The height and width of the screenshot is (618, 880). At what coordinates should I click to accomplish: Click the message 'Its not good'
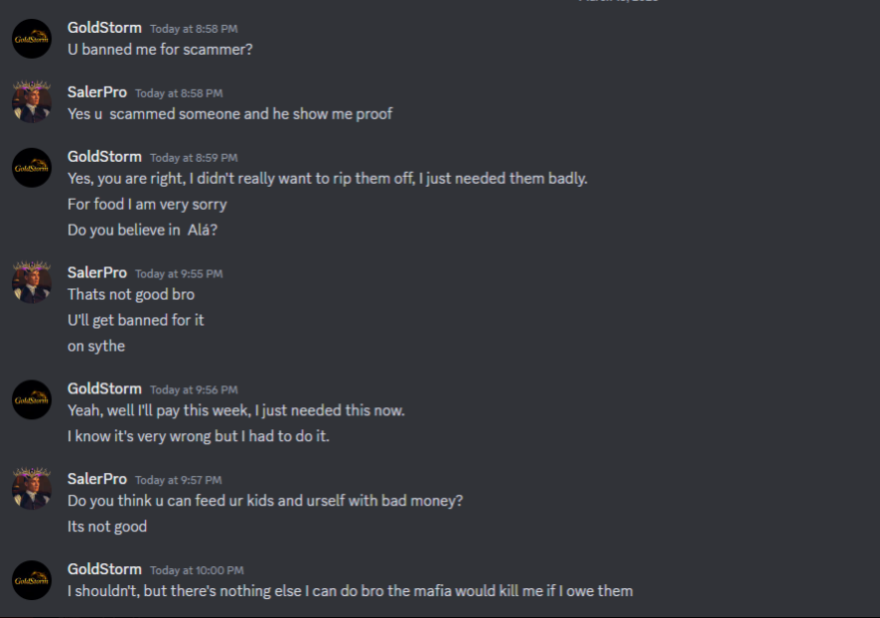107,527
